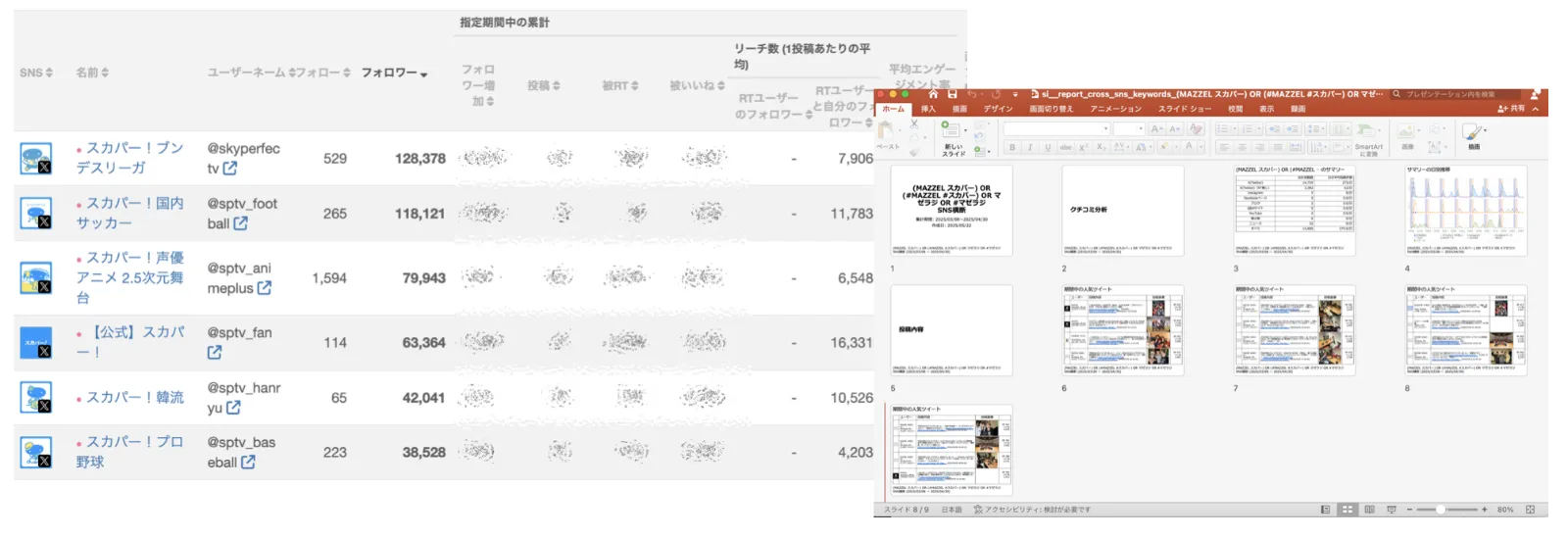This screenshot has height=539, width=1568.
Task: Click Share (共有) button
Action: coord(1511,109)
